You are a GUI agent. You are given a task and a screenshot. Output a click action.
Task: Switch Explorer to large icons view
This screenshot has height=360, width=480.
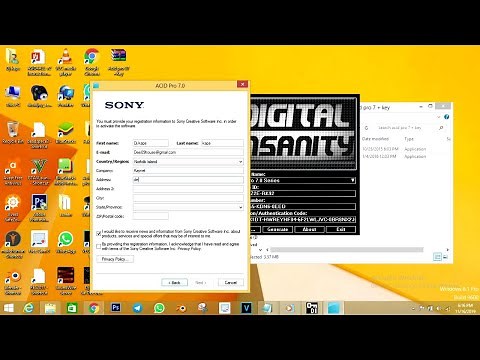coord(445,257)
